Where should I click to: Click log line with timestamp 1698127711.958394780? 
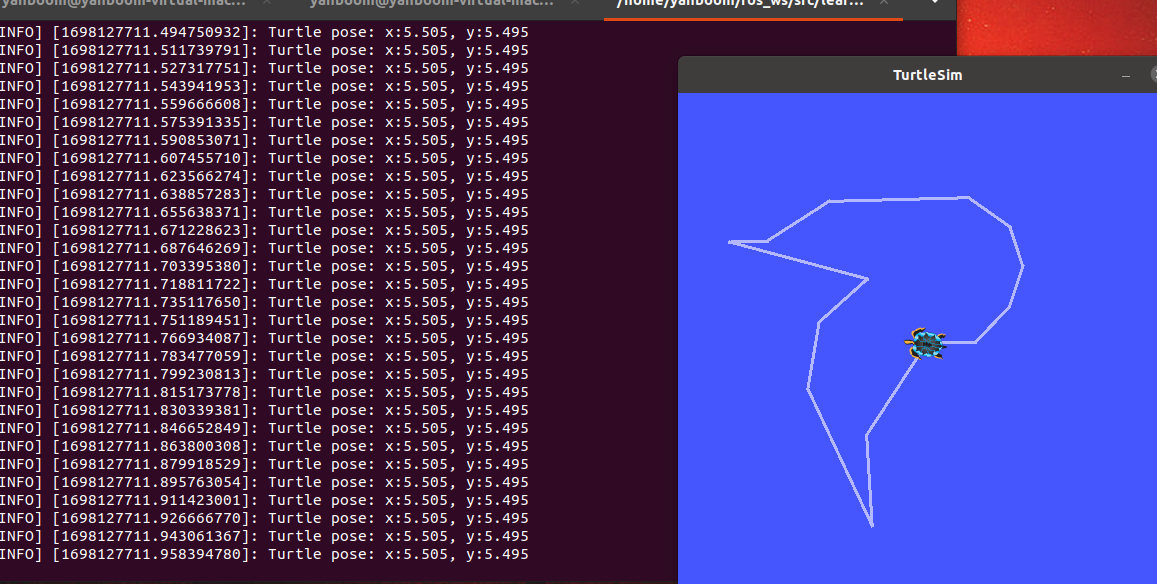click(x=264, y=554)
